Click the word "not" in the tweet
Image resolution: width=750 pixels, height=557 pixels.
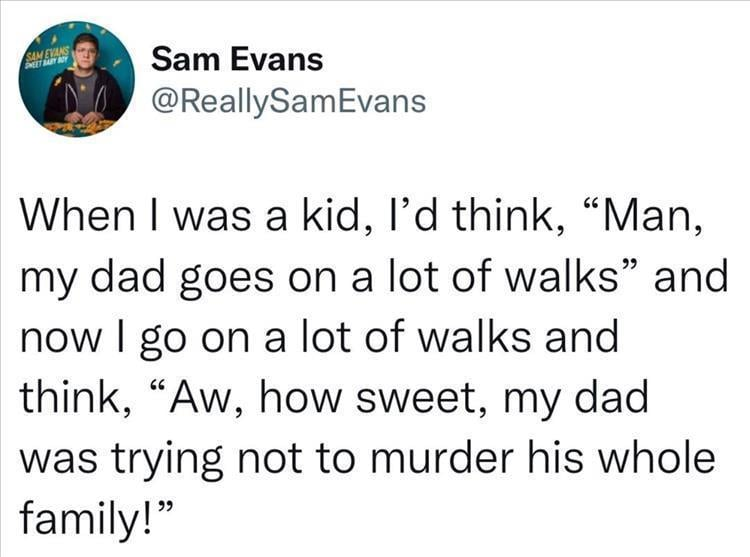269,458
